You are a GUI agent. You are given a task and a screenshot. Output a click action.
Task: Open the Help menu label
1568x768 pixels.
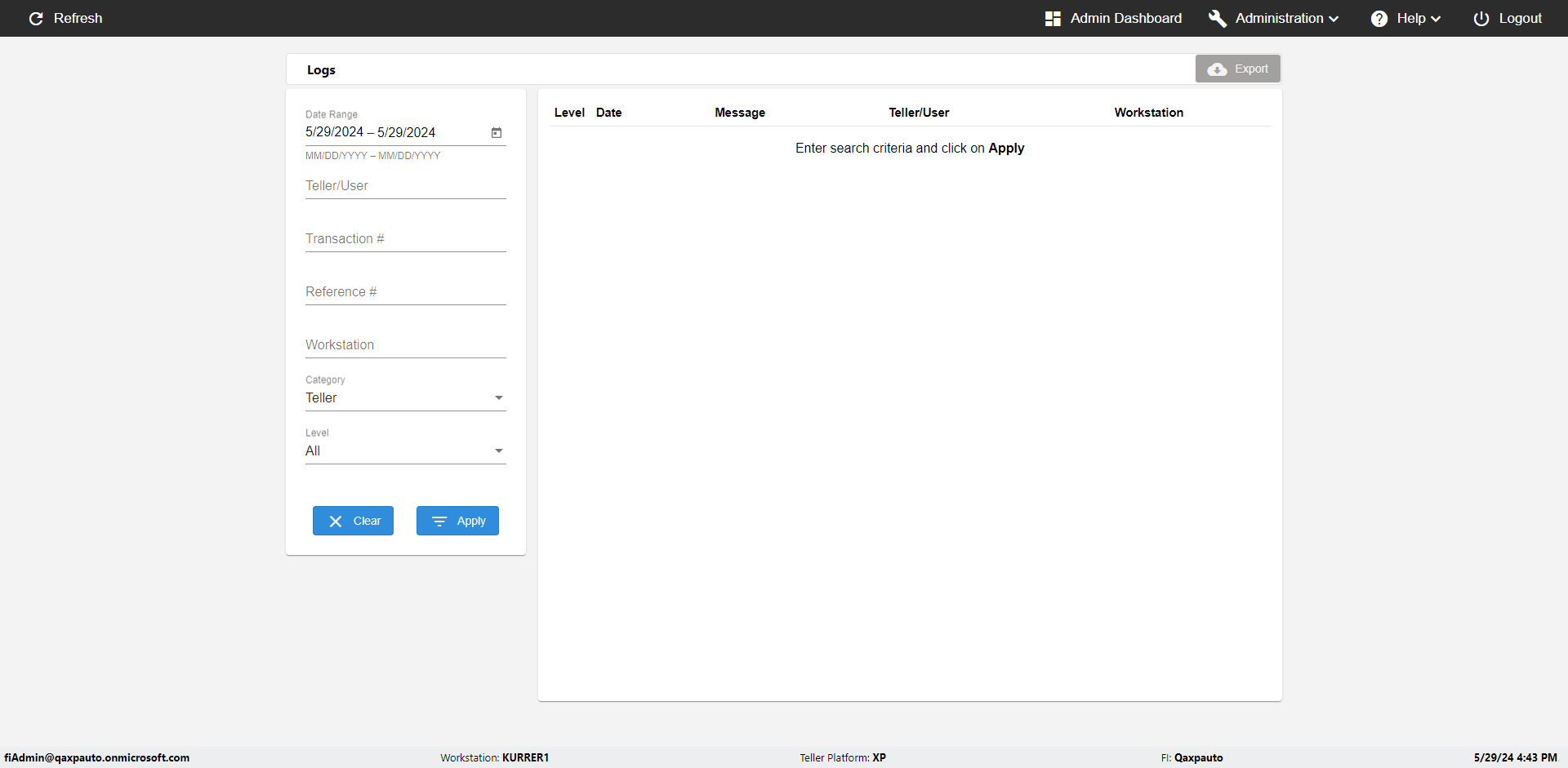1411,18
